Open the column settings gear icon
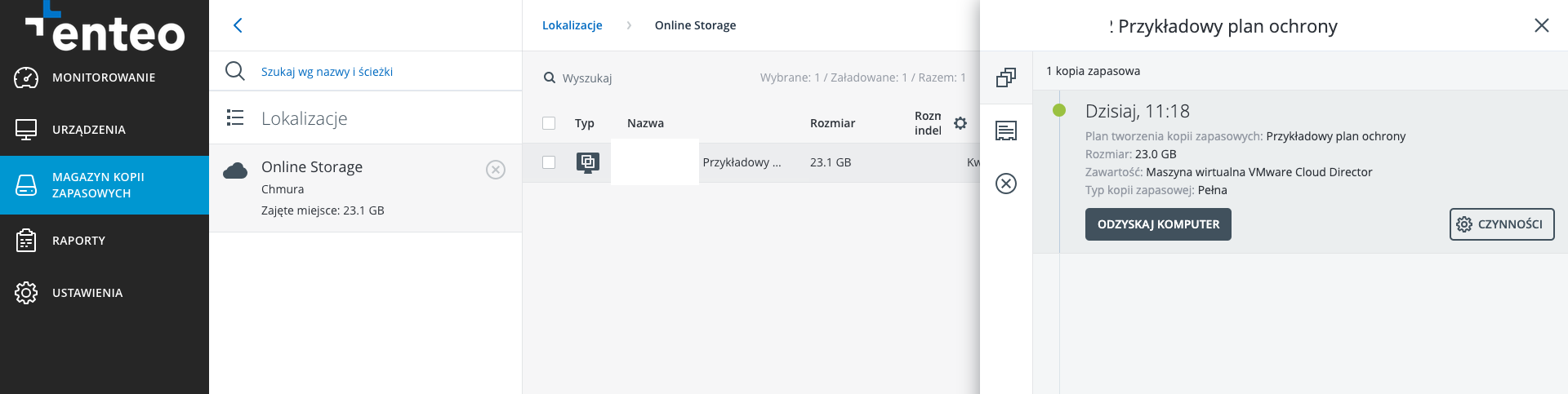The width and height of the screenshot is (1568, 394). 960,123
